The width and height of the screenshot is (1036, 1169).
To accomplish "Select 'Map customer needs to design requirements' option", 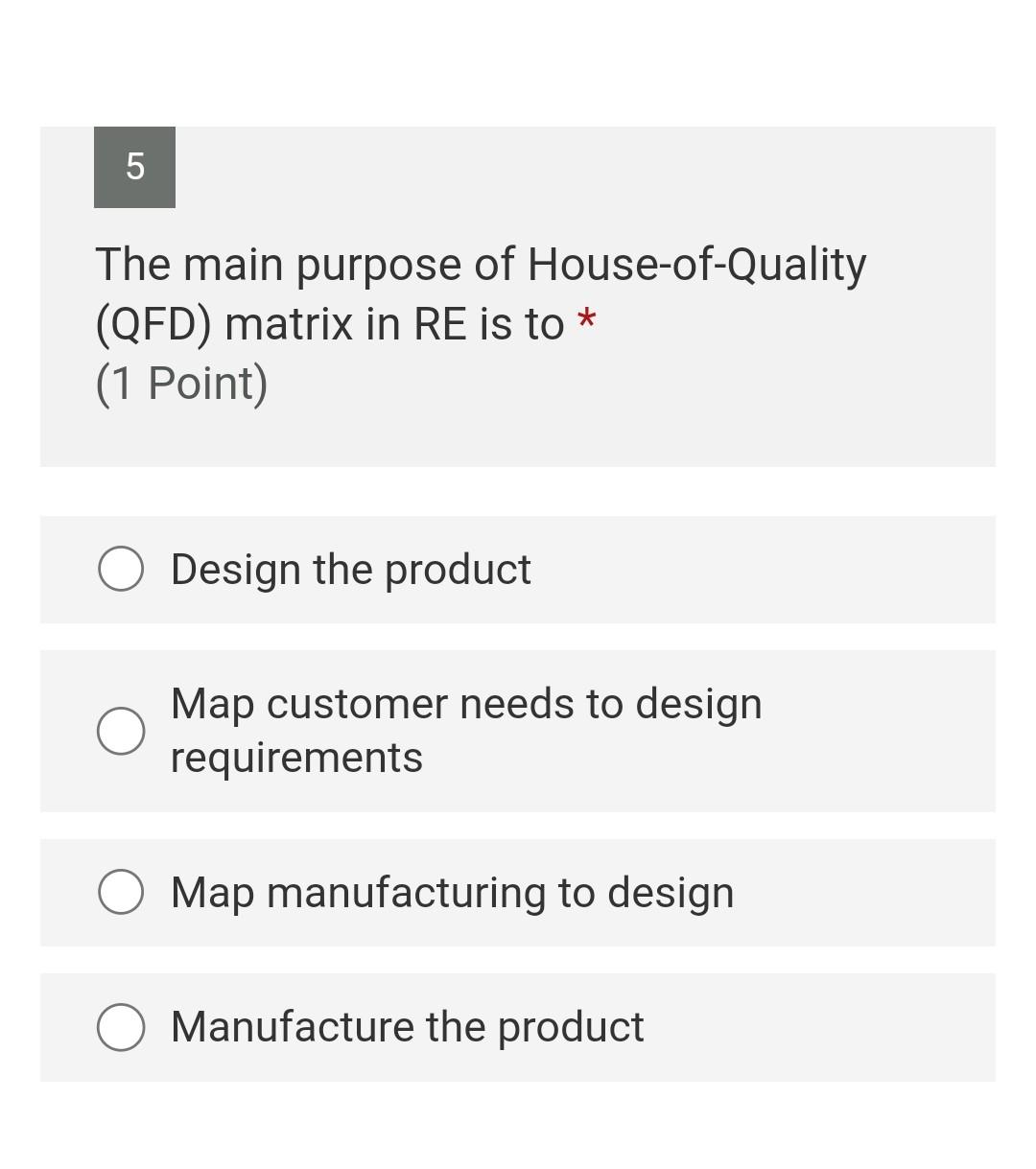I will click(120, 731).
